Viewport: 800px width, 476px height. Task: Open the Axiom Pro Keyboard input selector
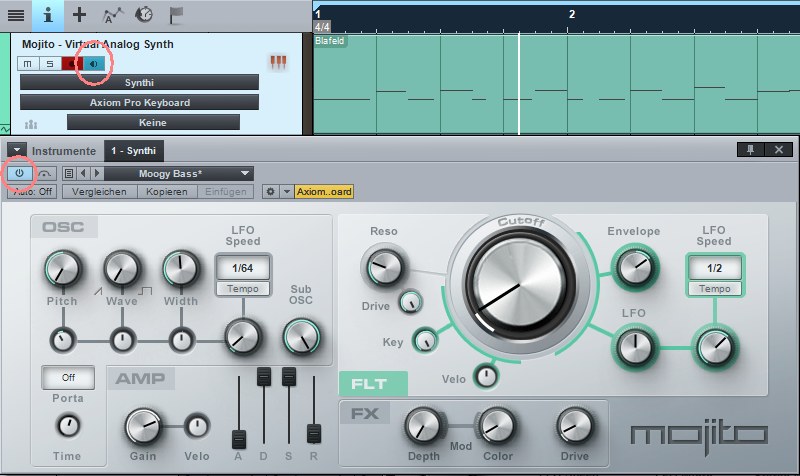(x=139, y=102)
